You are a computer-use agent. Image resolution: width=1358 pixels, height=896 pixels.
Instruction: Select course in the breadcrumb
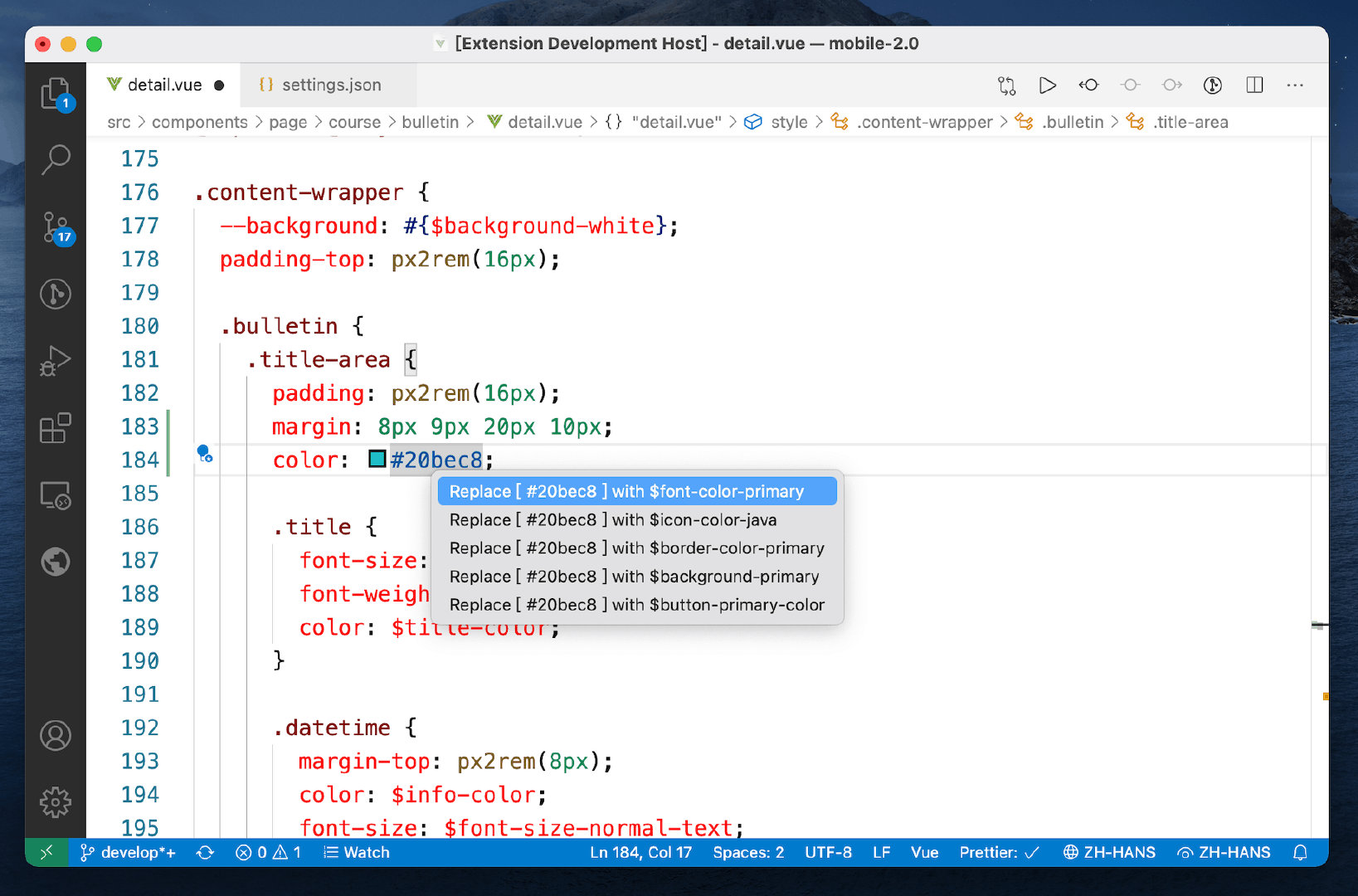pyautogui.click(x=354, y=122)
